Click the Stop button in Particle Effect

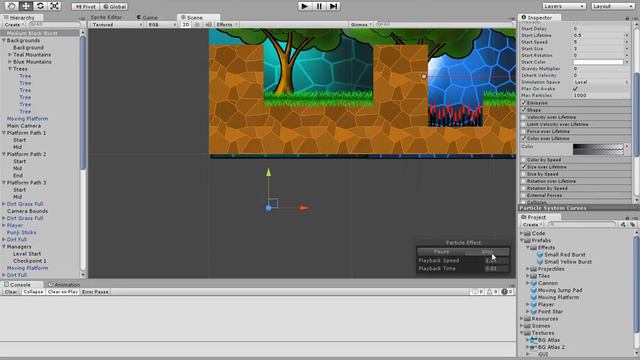487,252
